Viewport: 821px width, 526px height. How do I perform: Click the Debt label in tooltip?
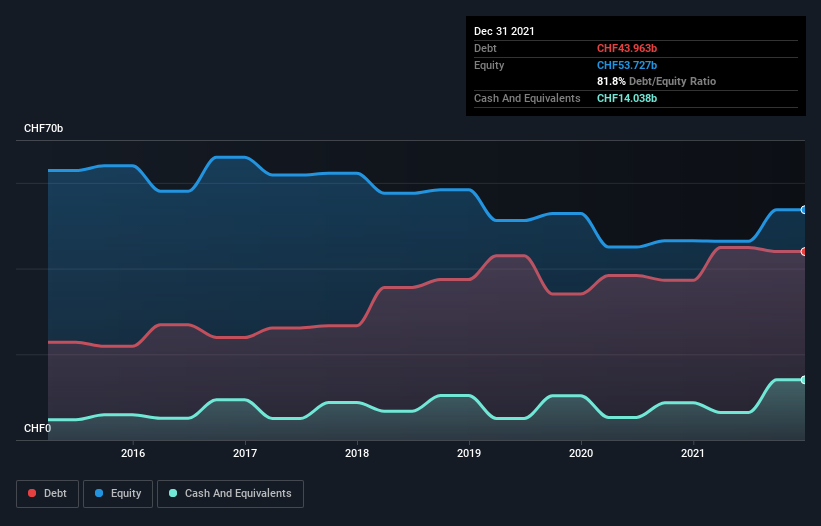click(485, 48)
